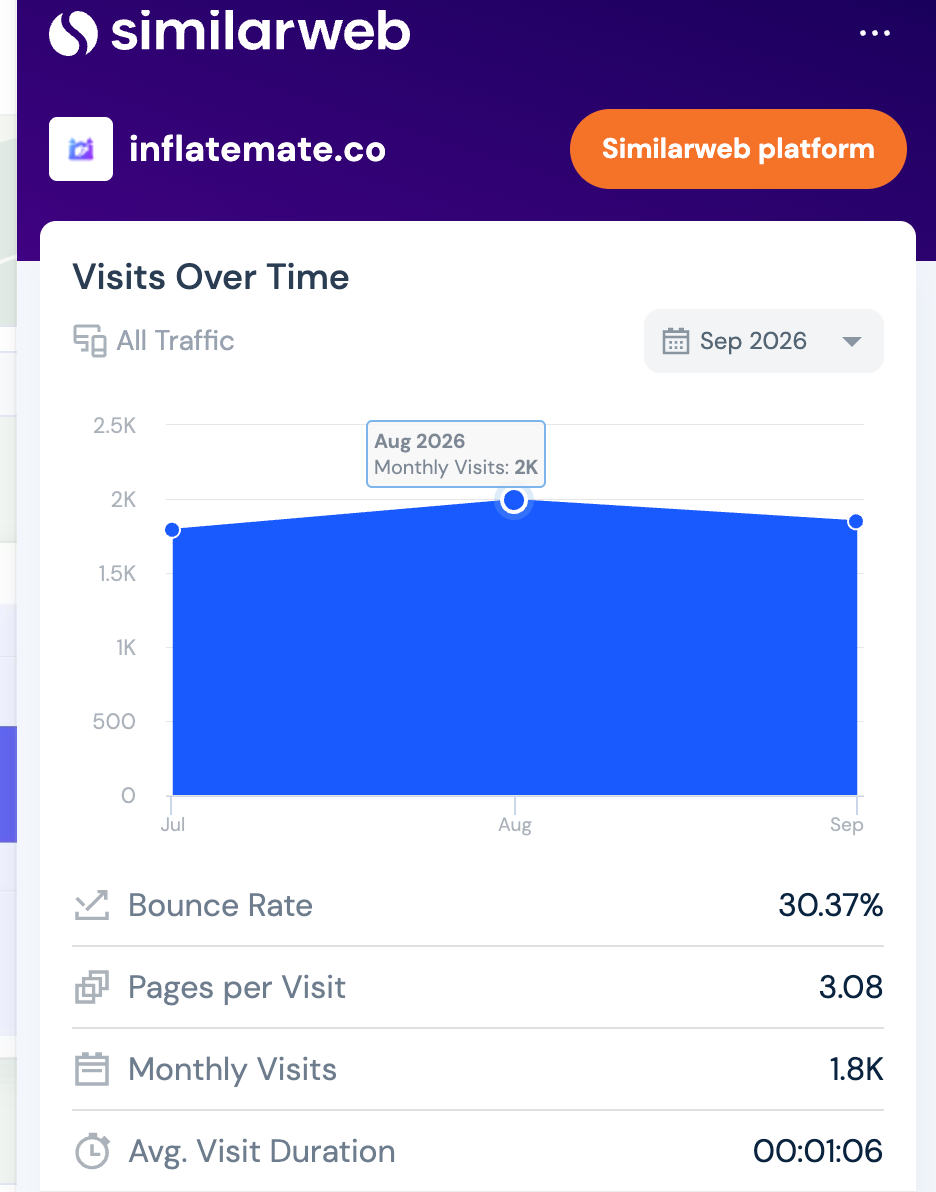This screenshot has width=936, height=1192.
Task: Select the Sep data point on chart
Action: (x=855, y=522)
